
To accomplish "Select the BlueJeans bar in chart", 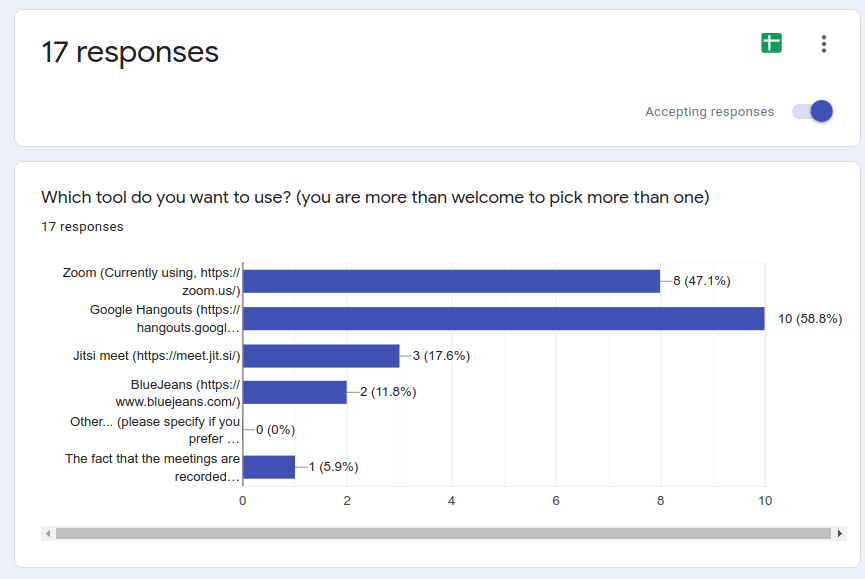I will (x=295, y=392).
